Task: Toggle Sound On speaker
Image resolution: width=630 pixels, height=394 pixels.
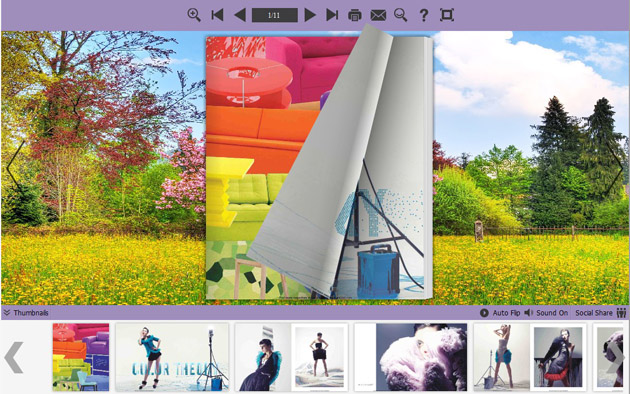Action: [546, 312]
